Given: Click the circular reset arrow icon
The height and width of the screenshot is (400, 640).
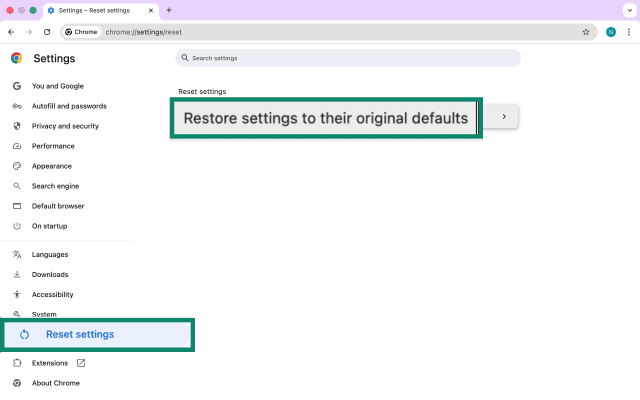Looking at the screenshot, I should pyautogui.click(x=24, y=335).
